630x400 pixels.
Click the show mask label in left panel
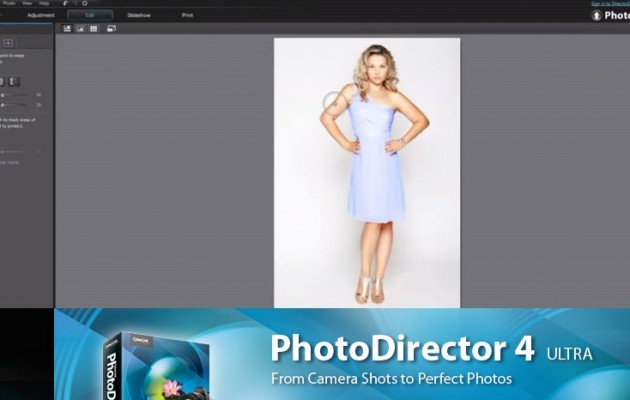point(9,163)
